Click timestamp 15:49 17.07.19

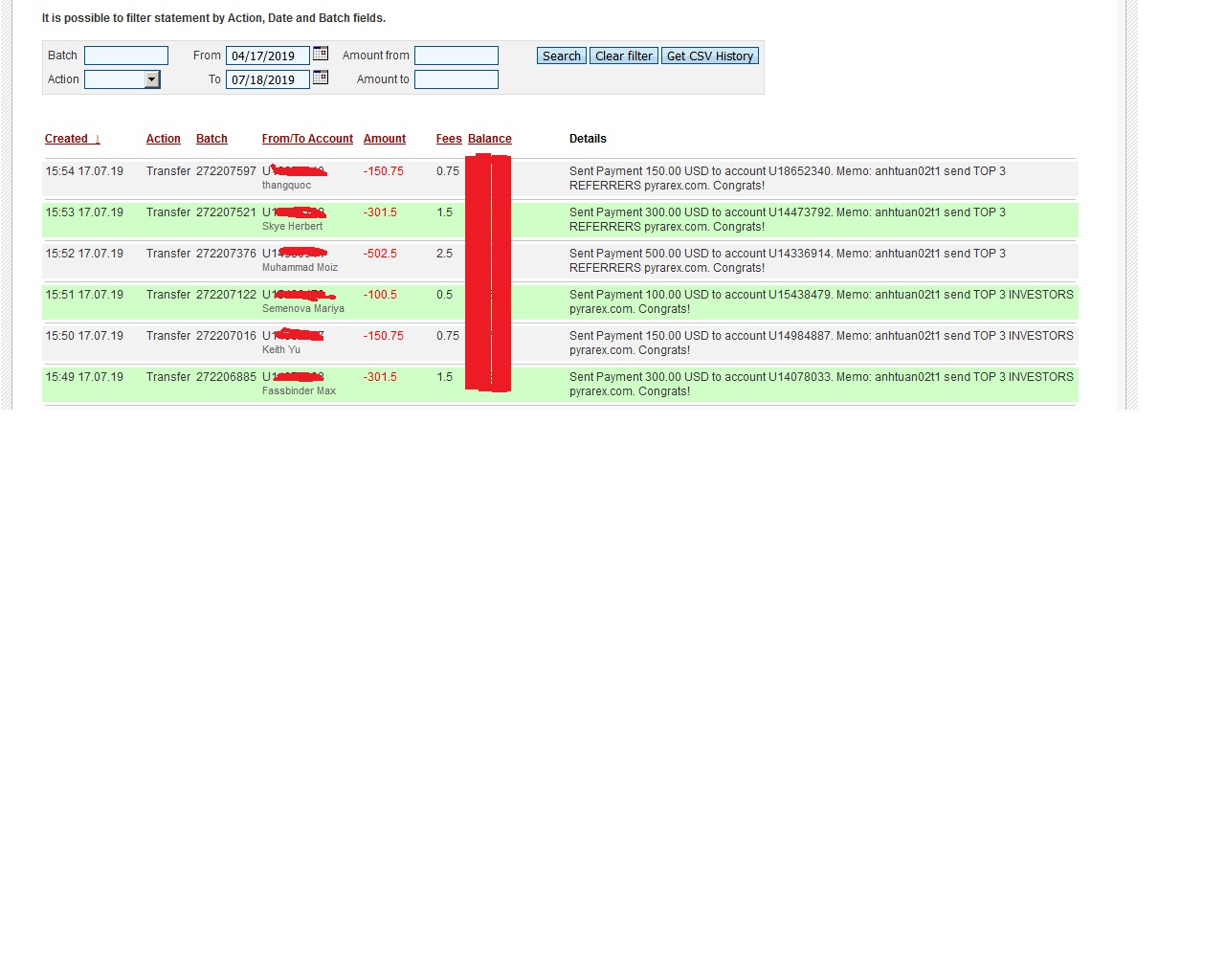click(84, 377)
